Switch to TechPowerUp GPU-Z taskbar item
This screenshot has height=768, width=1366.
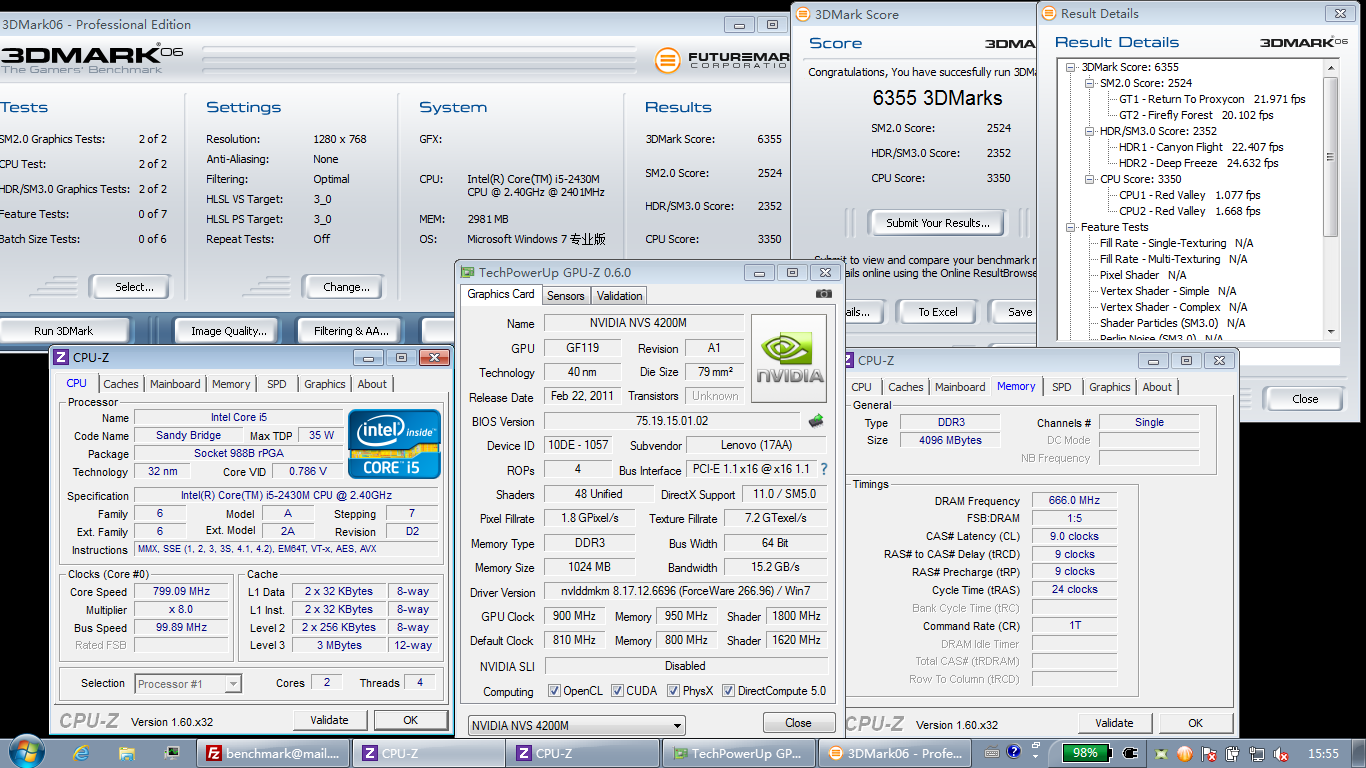tap(739, 753)
